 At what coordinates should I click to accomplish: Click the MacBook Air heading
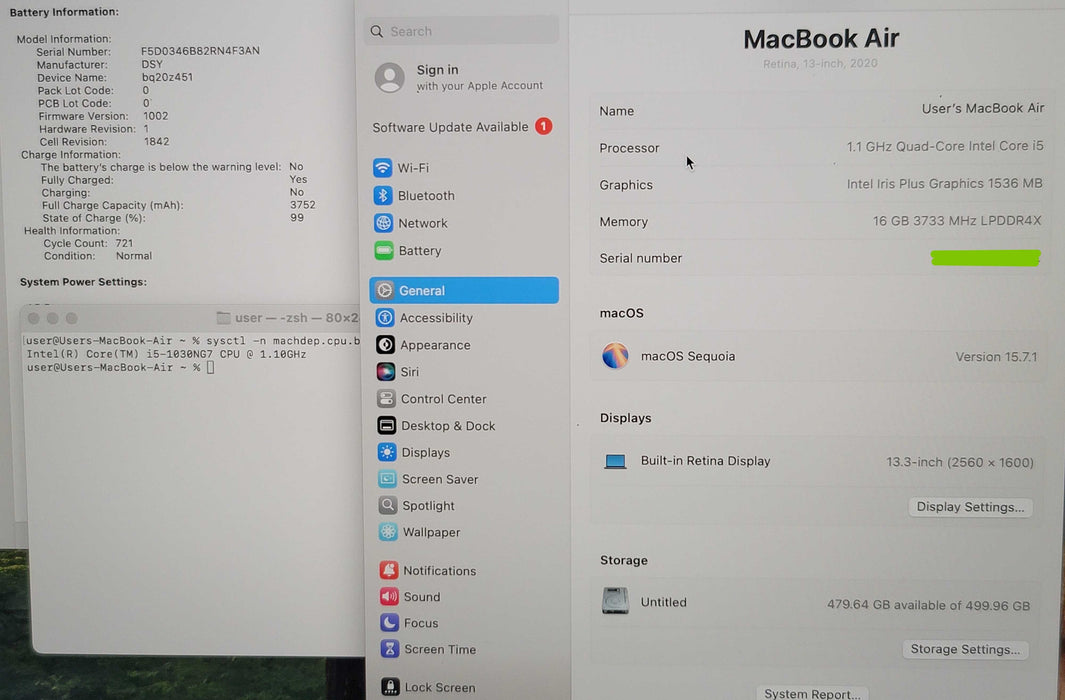tap(821, 39)
